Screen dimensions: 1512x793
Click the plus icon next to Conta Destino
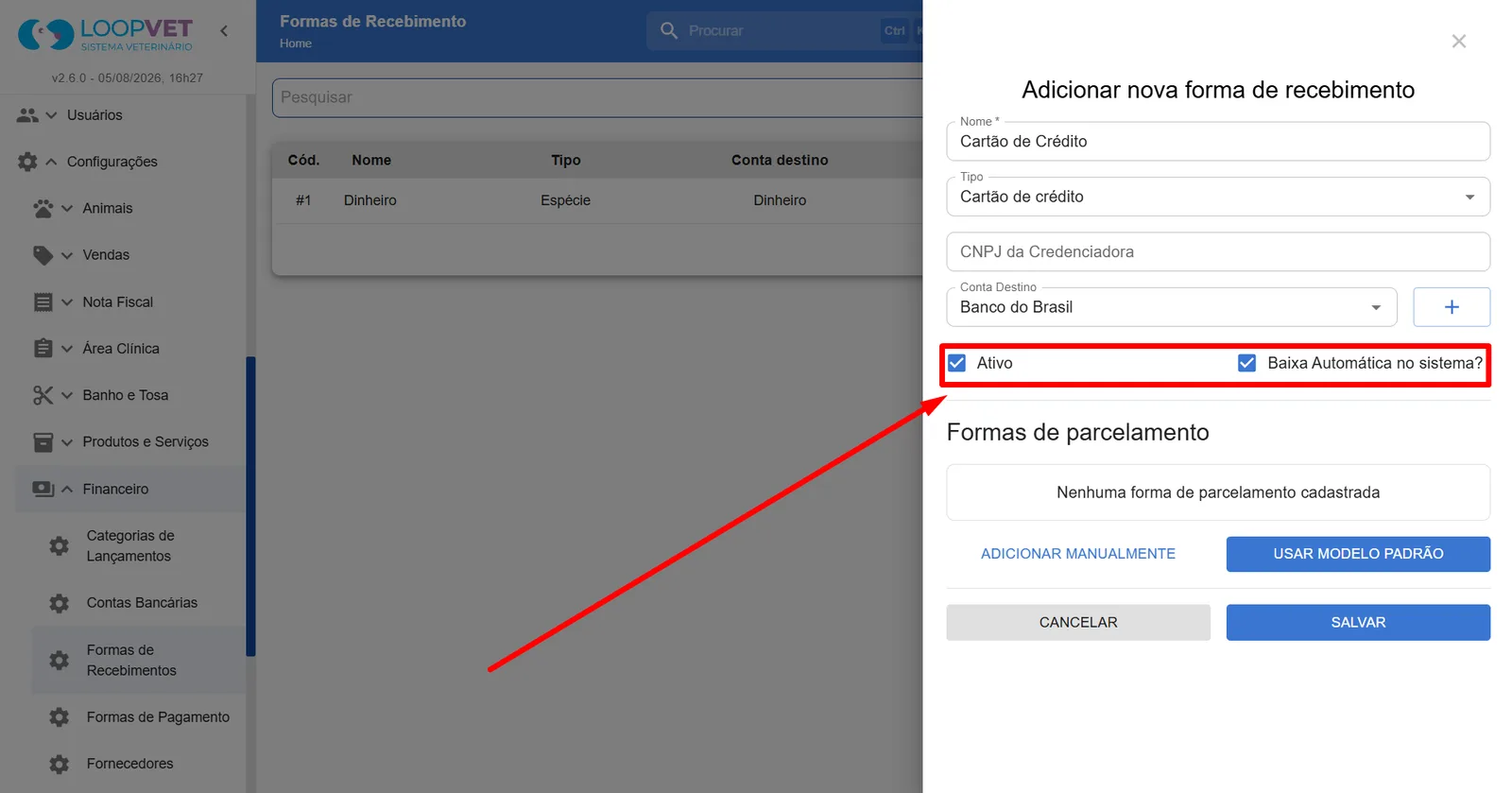click(1452, 307)
